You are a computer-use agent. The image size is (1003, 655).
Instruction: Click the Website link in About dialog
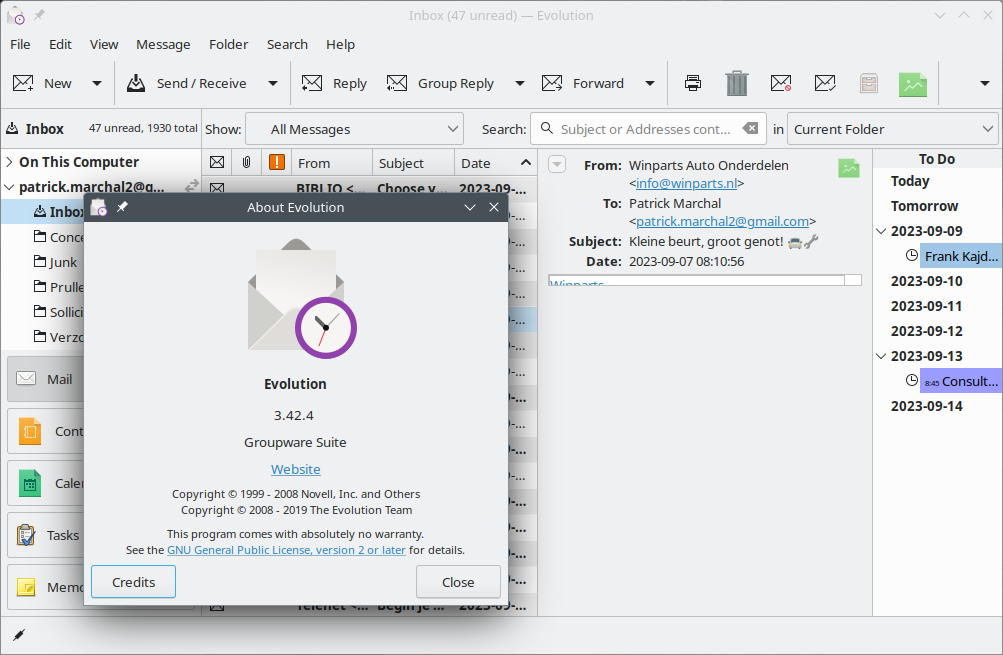296,469
